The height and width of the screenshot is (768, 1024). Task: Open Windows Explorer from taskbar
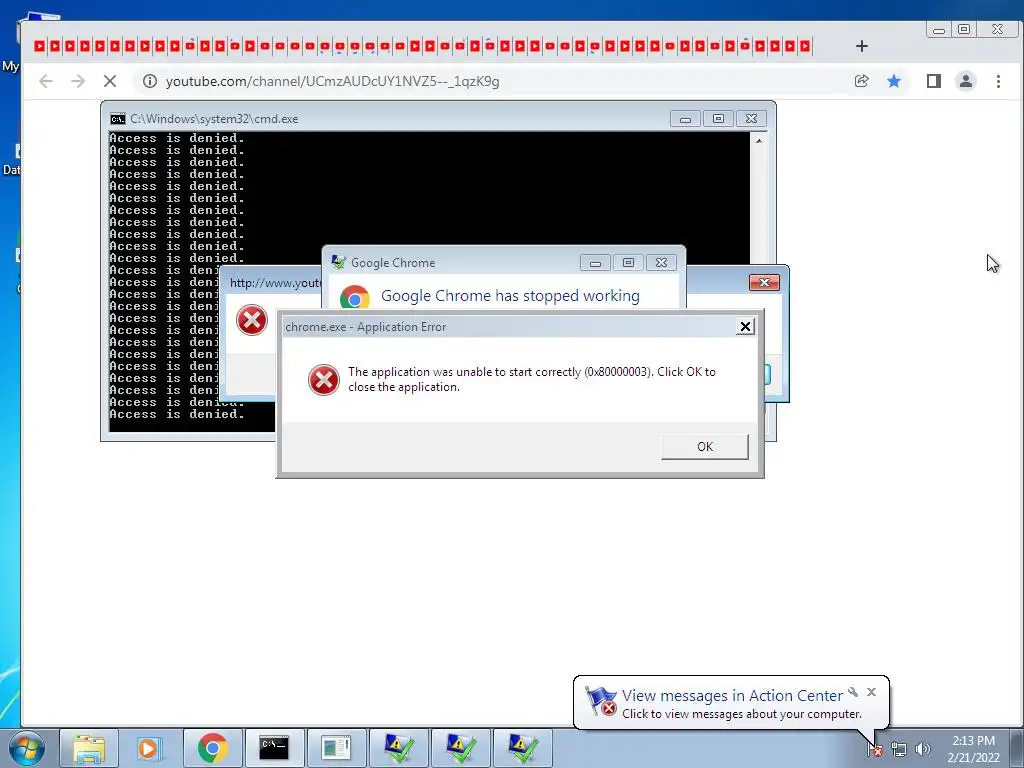[89, 748]
